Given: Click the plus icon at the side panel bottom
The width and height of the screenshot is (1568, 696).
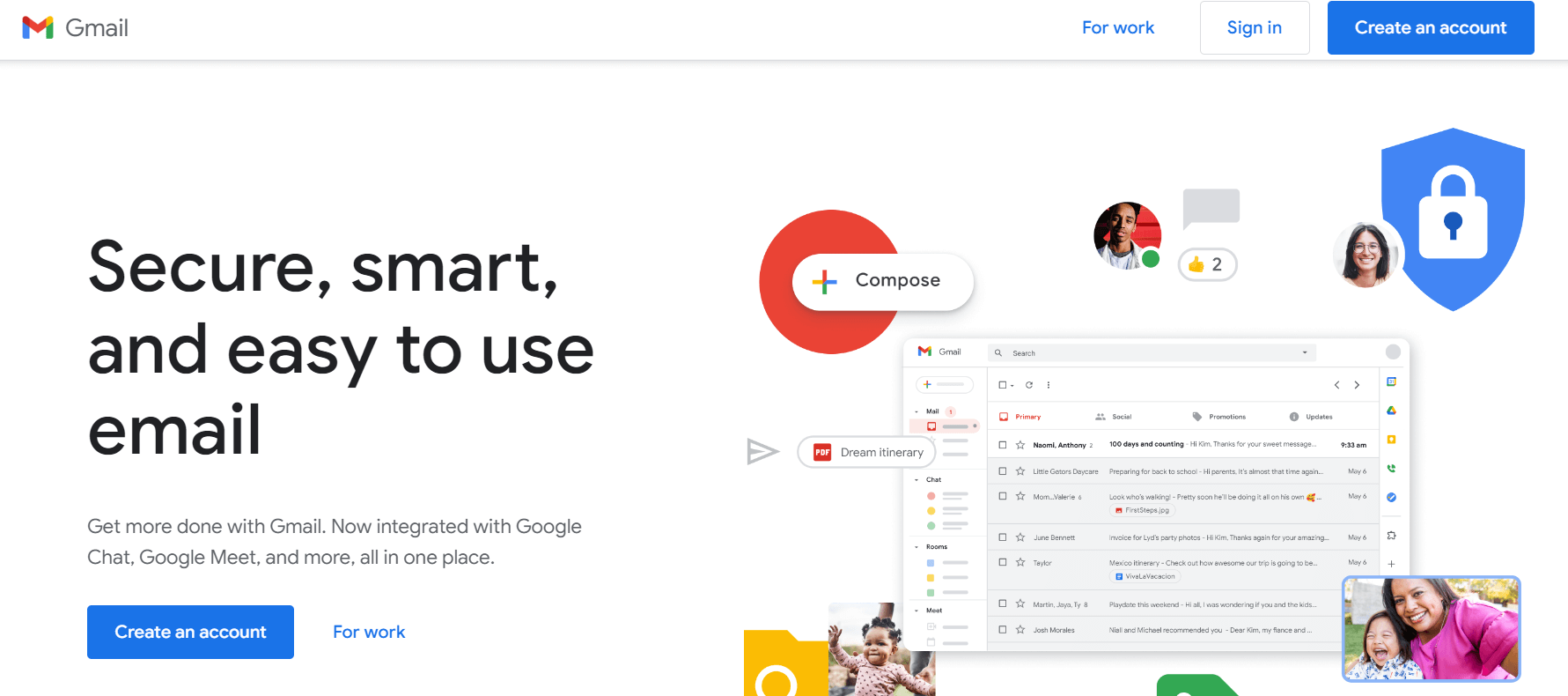Looking at the screenshot, I should [x=1392, y=564].
